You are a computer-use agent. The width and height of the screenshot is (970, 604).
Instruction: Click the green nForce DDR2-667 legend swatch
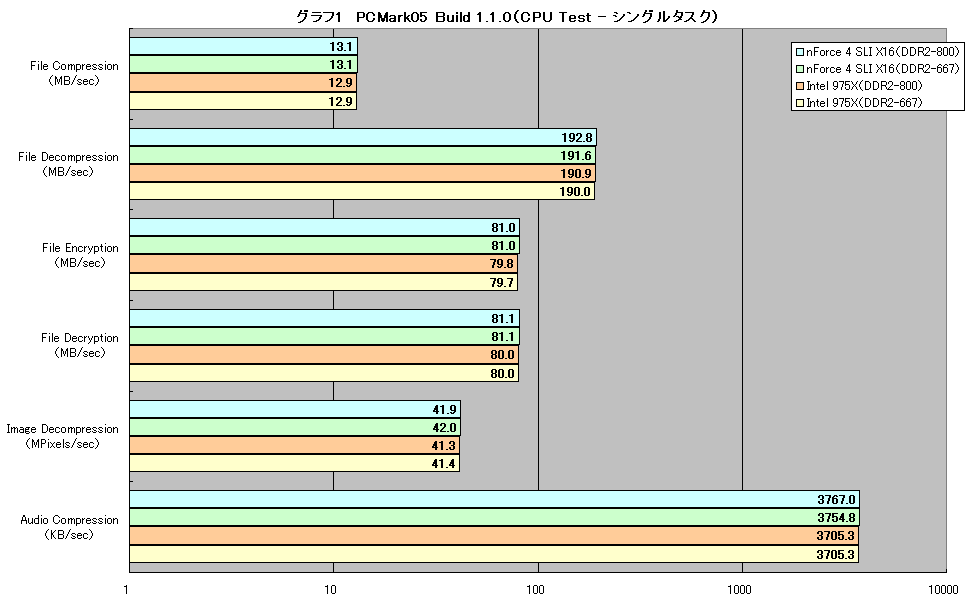click(800, 69)
